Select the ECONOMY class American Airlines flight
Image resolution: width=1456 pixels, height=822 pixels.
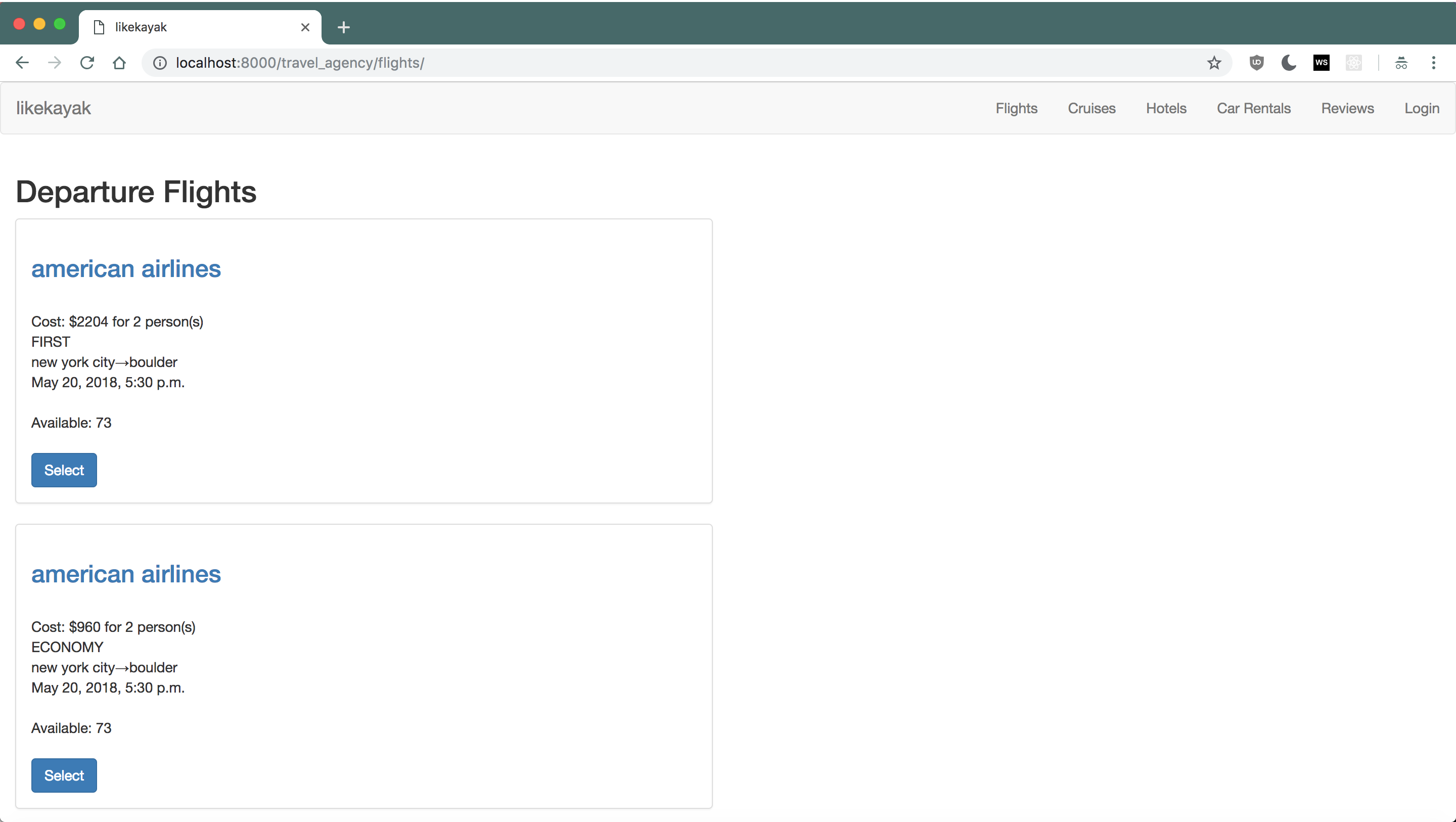tap(64, 775)
